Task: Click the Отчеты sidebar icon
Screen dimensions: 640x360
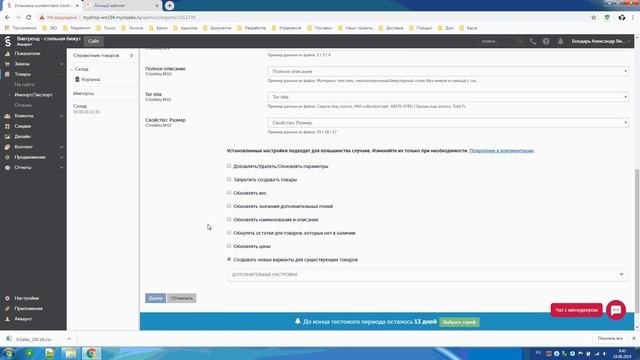Action: pyautogui.click(x=7, y=168)
